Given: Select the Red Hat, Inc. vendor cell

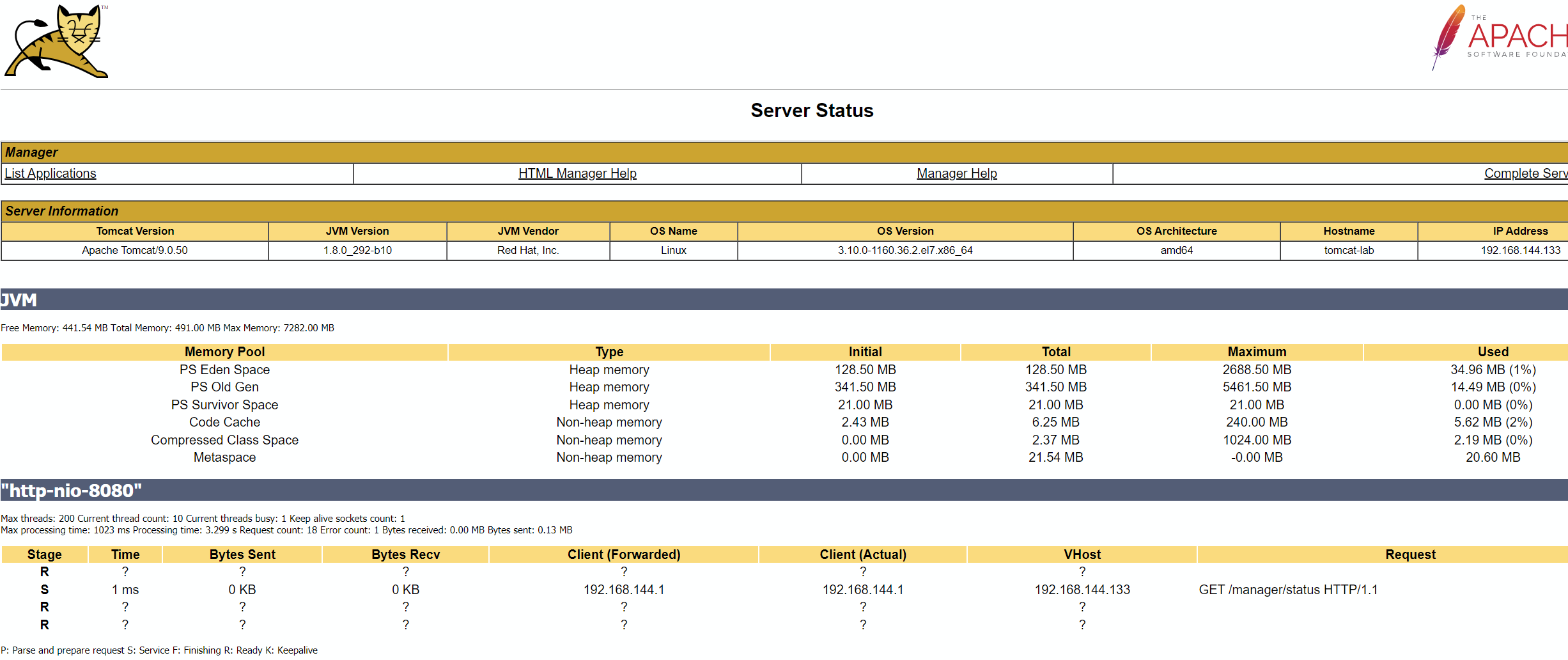Looking at the screenshot, I should coord(528,250).
